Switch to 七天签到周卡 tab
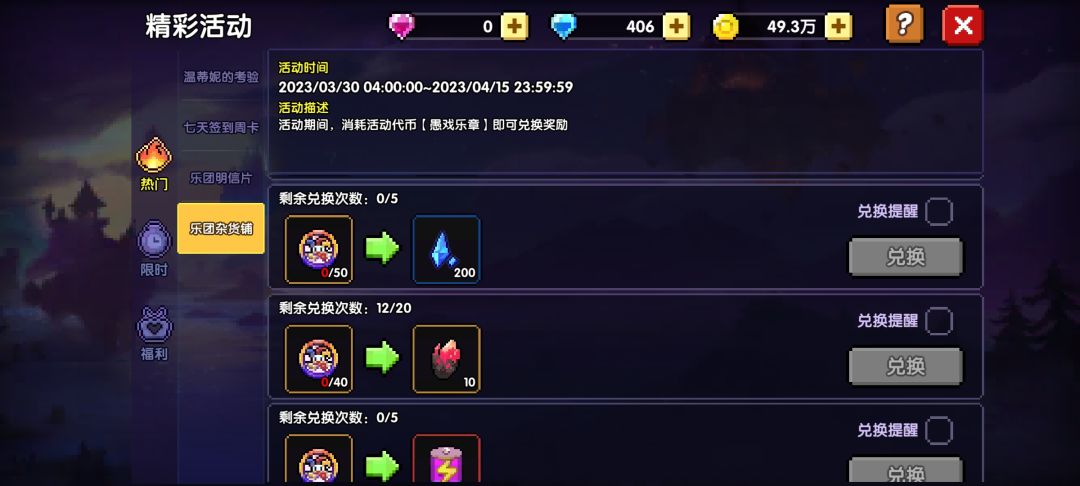 221,127
